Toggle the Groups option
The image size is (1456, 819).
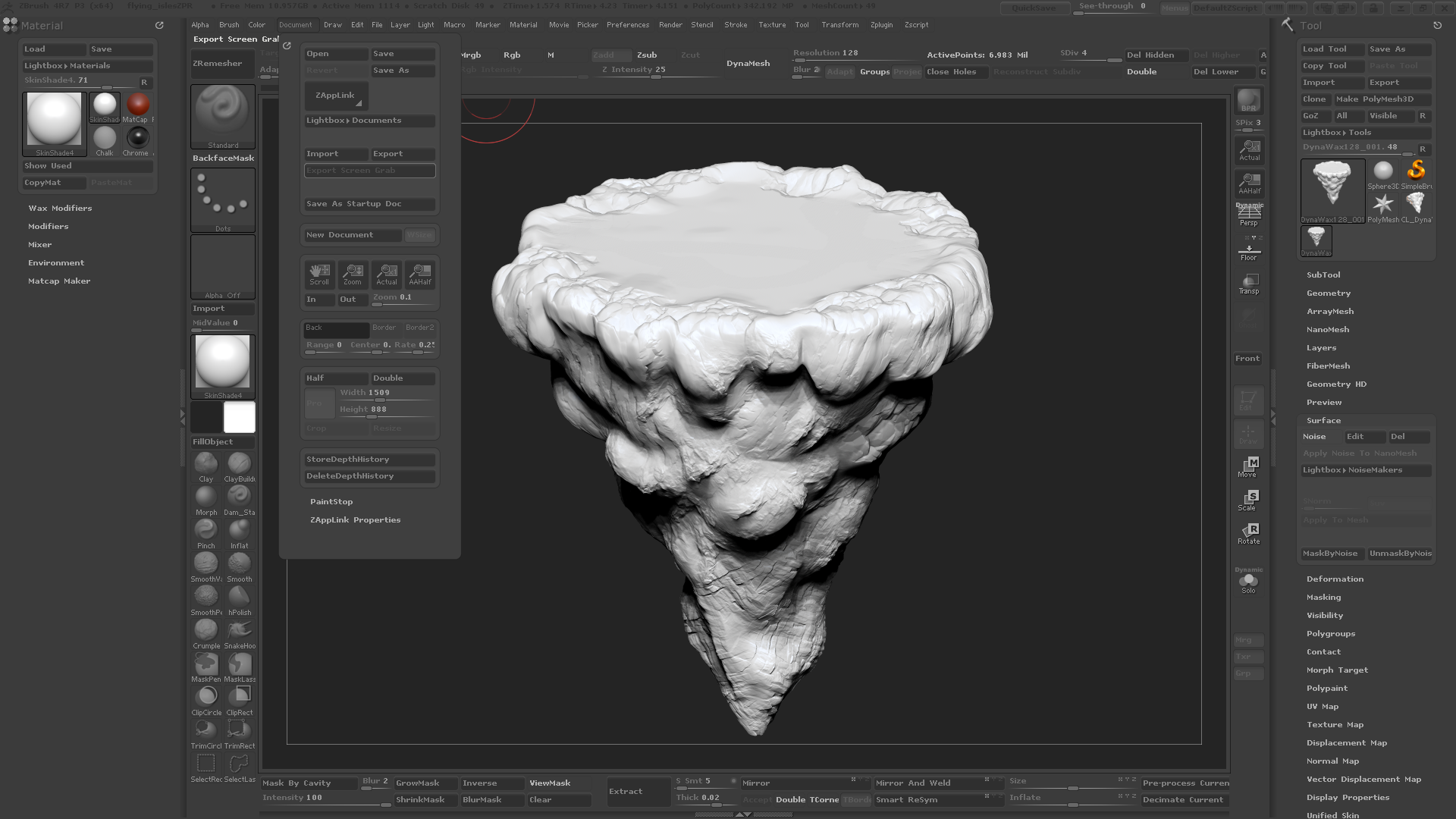874,71
